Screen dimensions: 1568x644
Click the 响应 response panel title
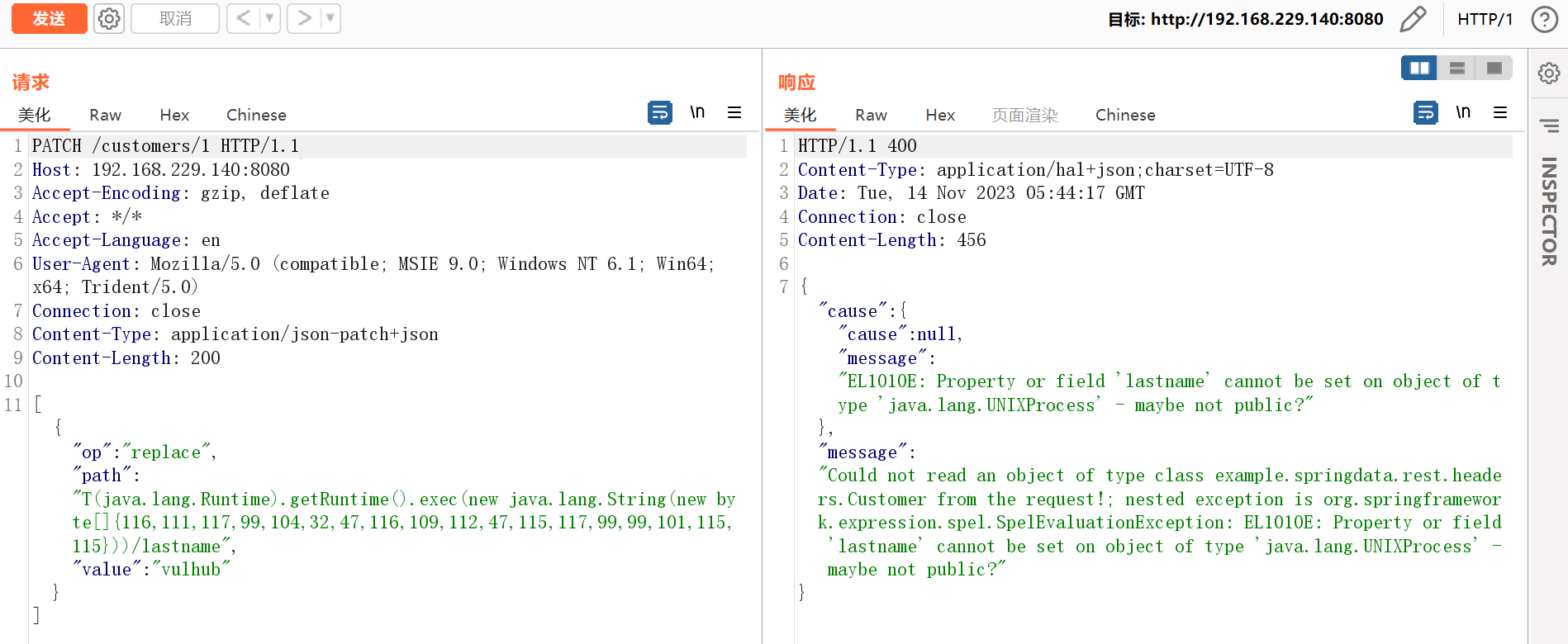[x=796, y=82]
